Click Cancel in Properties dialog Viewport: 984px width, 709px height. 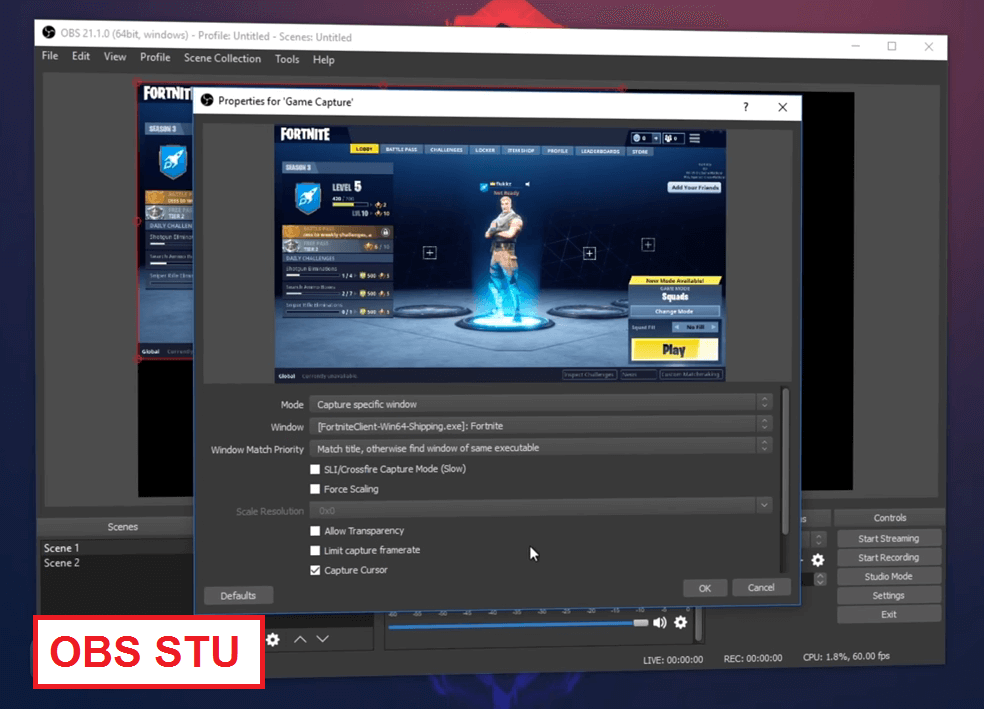coord(761,587)
